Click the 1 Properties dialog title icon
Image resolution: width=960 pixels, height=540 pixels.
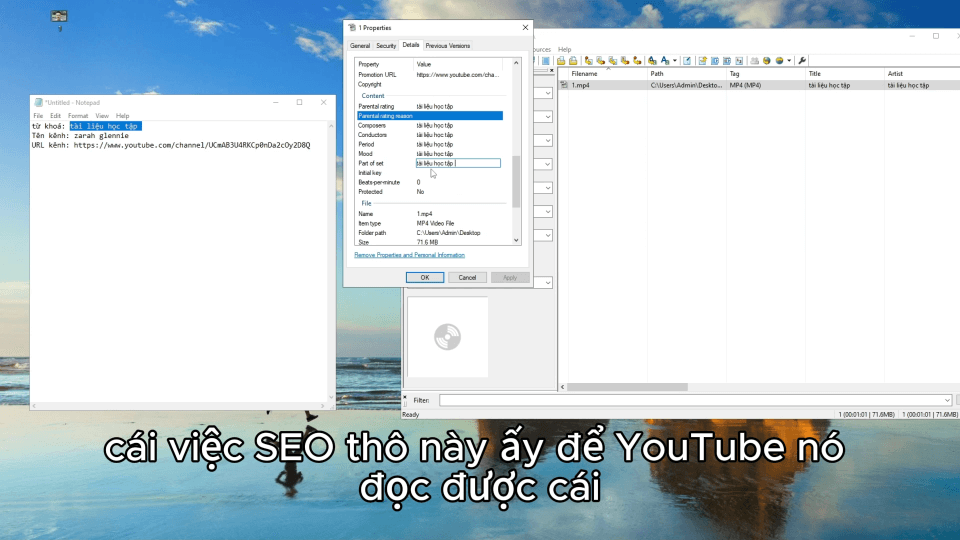coord(351,28)
